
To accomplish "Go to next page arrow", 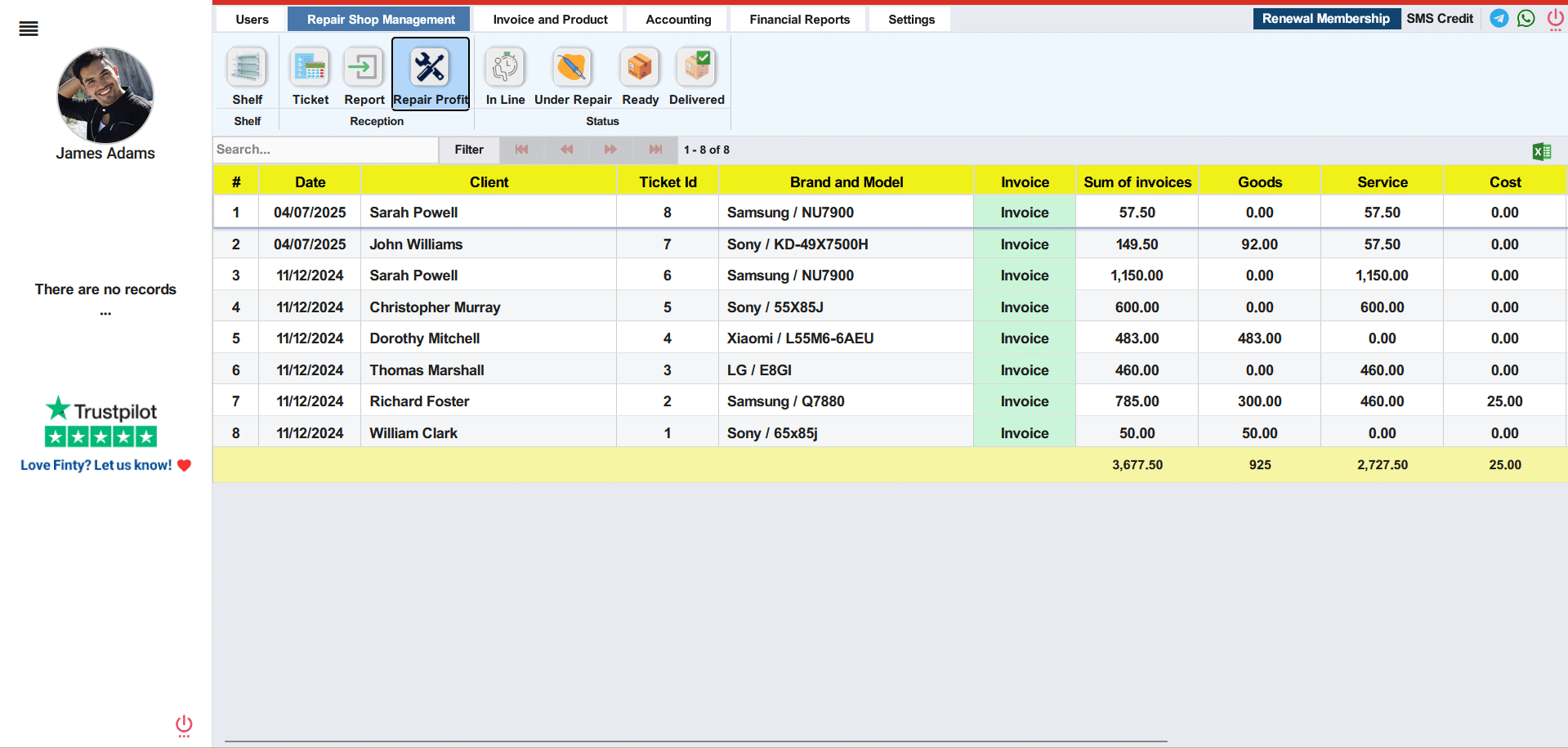I will pyautogui.click(x=610, y=150).
